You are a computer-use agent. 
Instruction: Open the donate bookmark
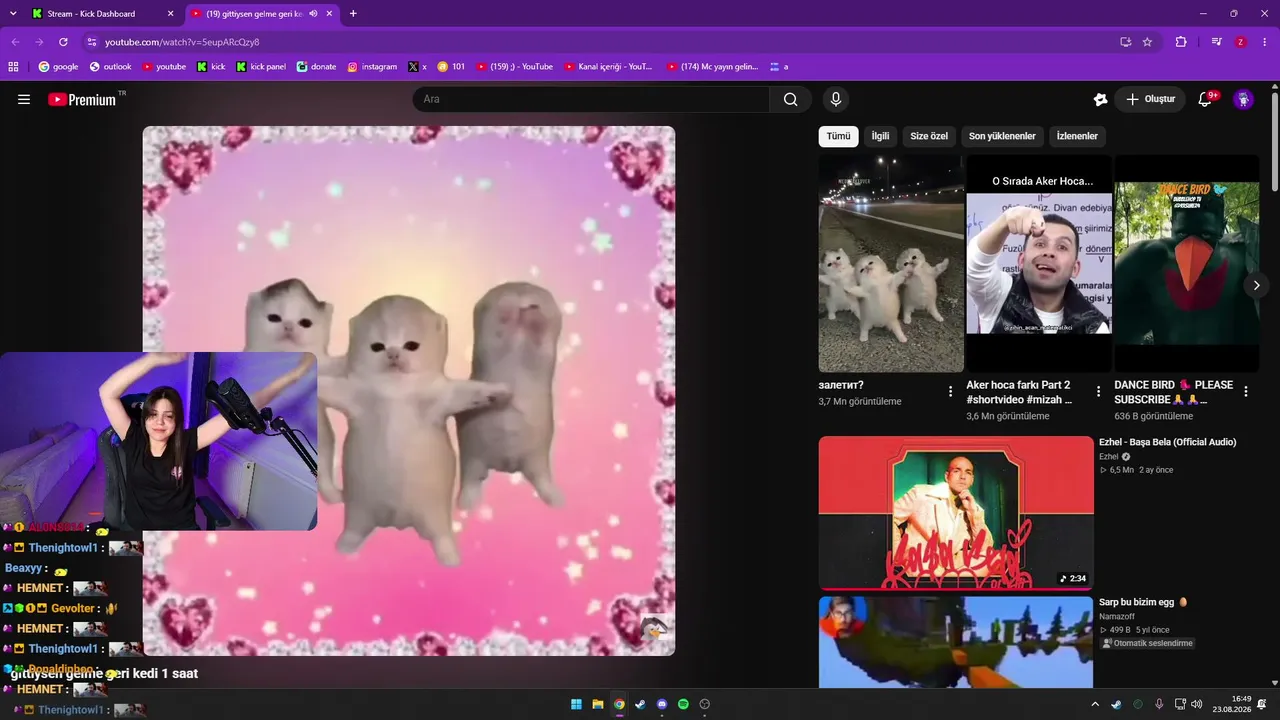tap(316, 67)
